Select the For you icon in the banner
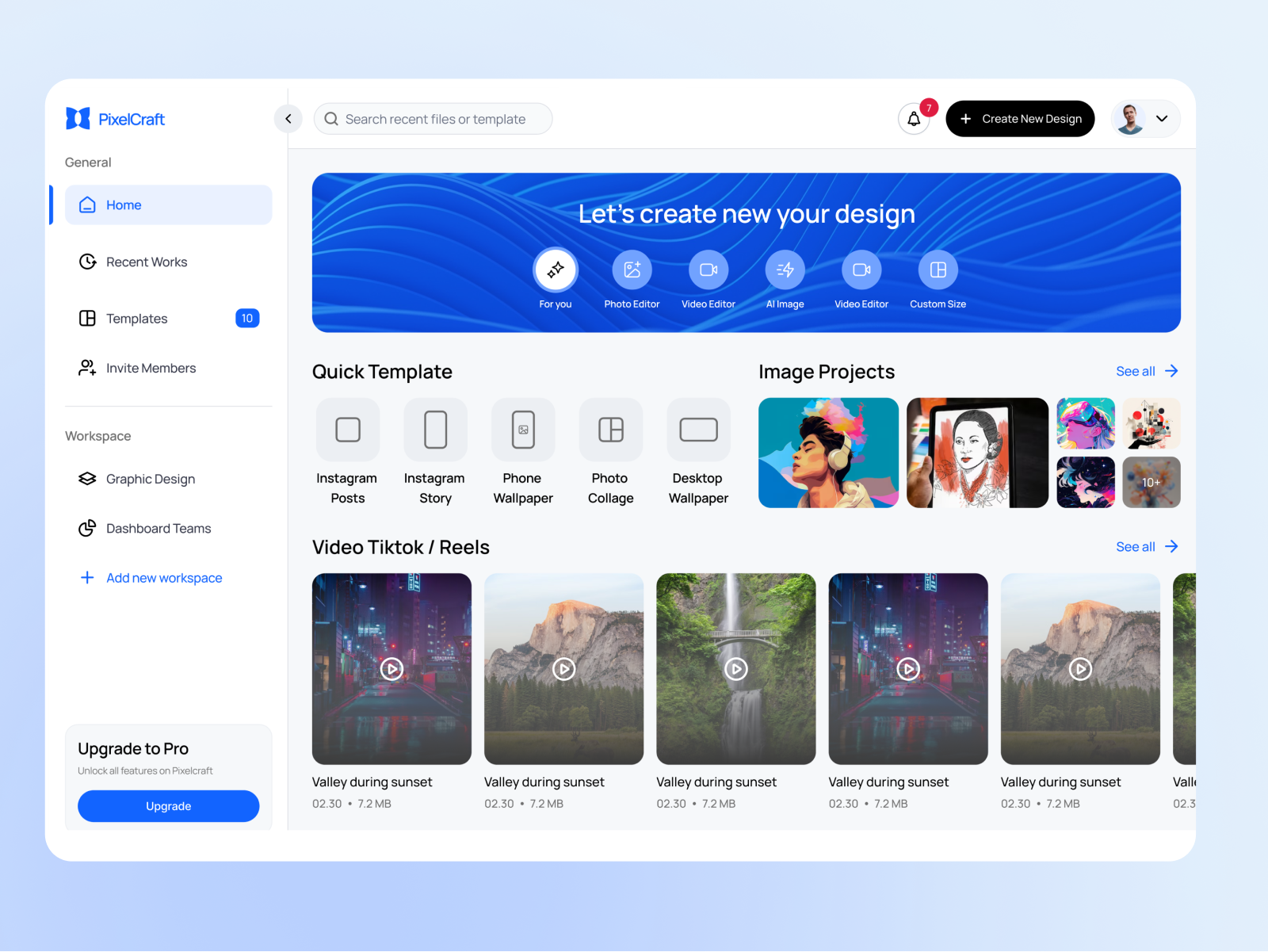This screenshot has width=1268, height=952. 556,270
